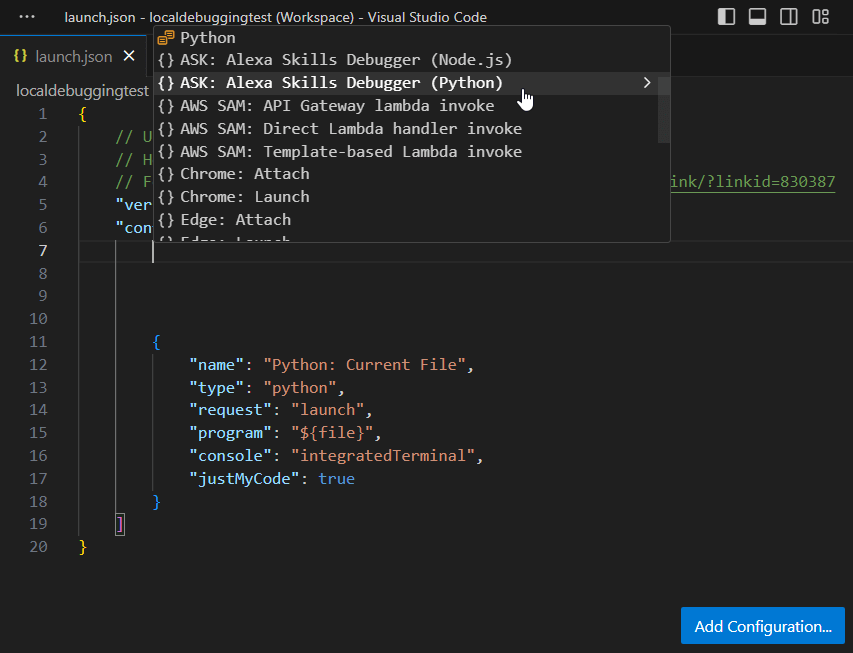Screen dimensions: 853x653
Task: Click line number 12 in gutter
Action: click(x=38, y=364)
